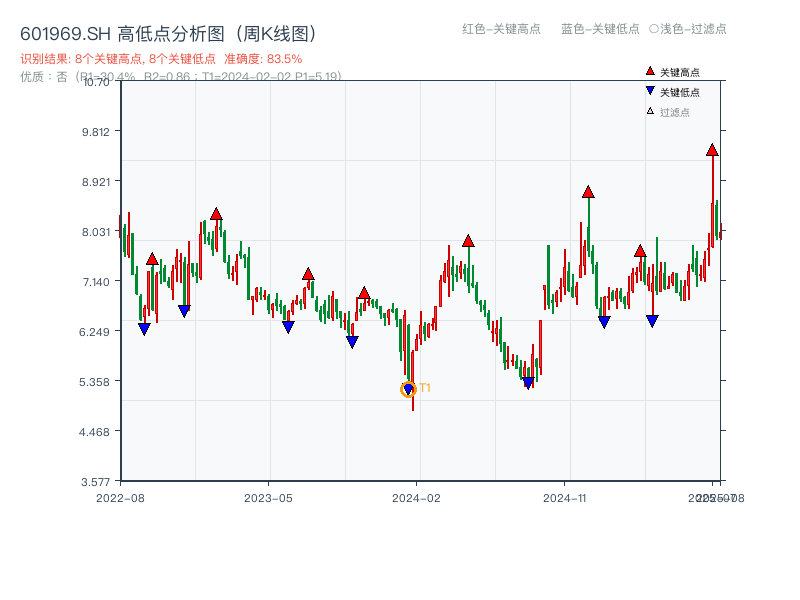Click the blue low marker inside the orange circle

(x=407, y=389)
